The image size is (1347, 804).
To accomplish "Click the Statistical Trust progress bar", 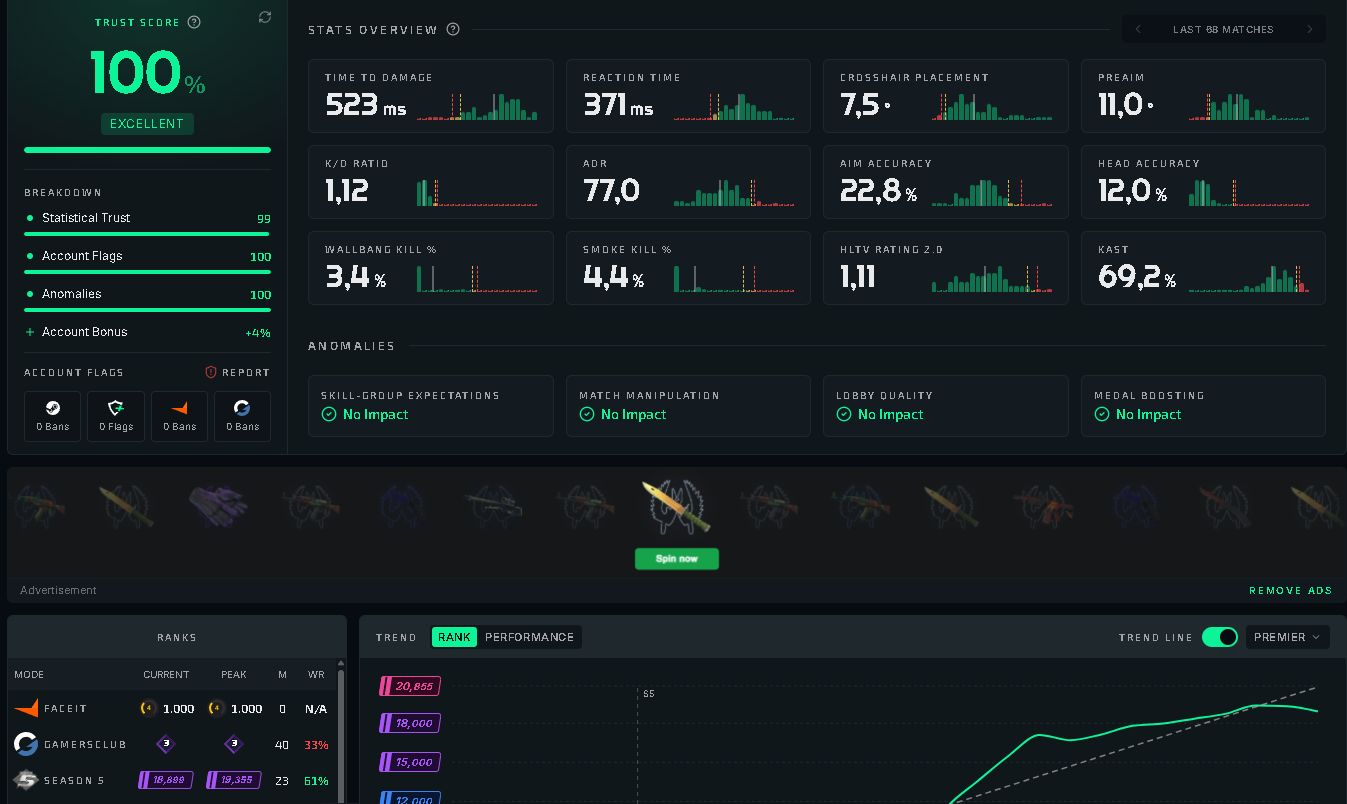I will click(x=147, y=234).
